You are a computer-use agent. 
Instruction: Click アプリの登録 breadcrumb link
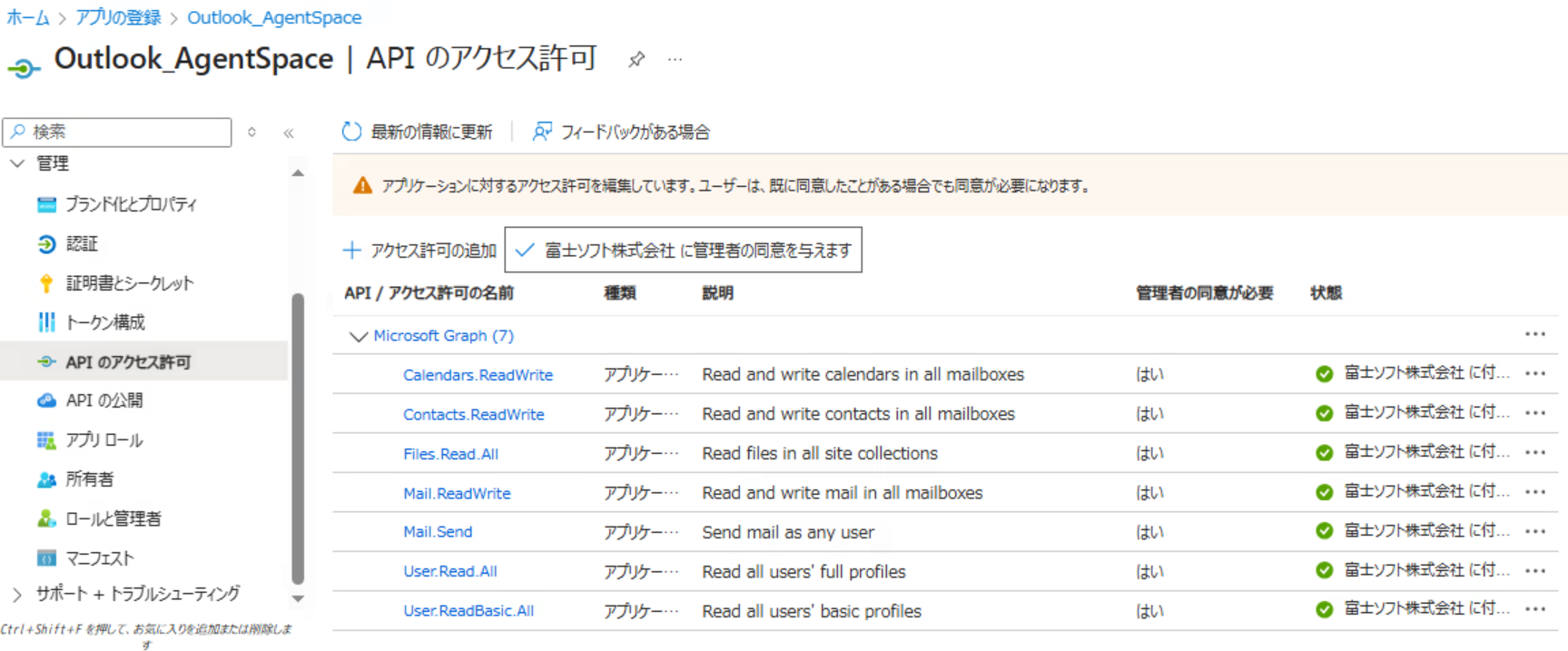pos(118,17)
